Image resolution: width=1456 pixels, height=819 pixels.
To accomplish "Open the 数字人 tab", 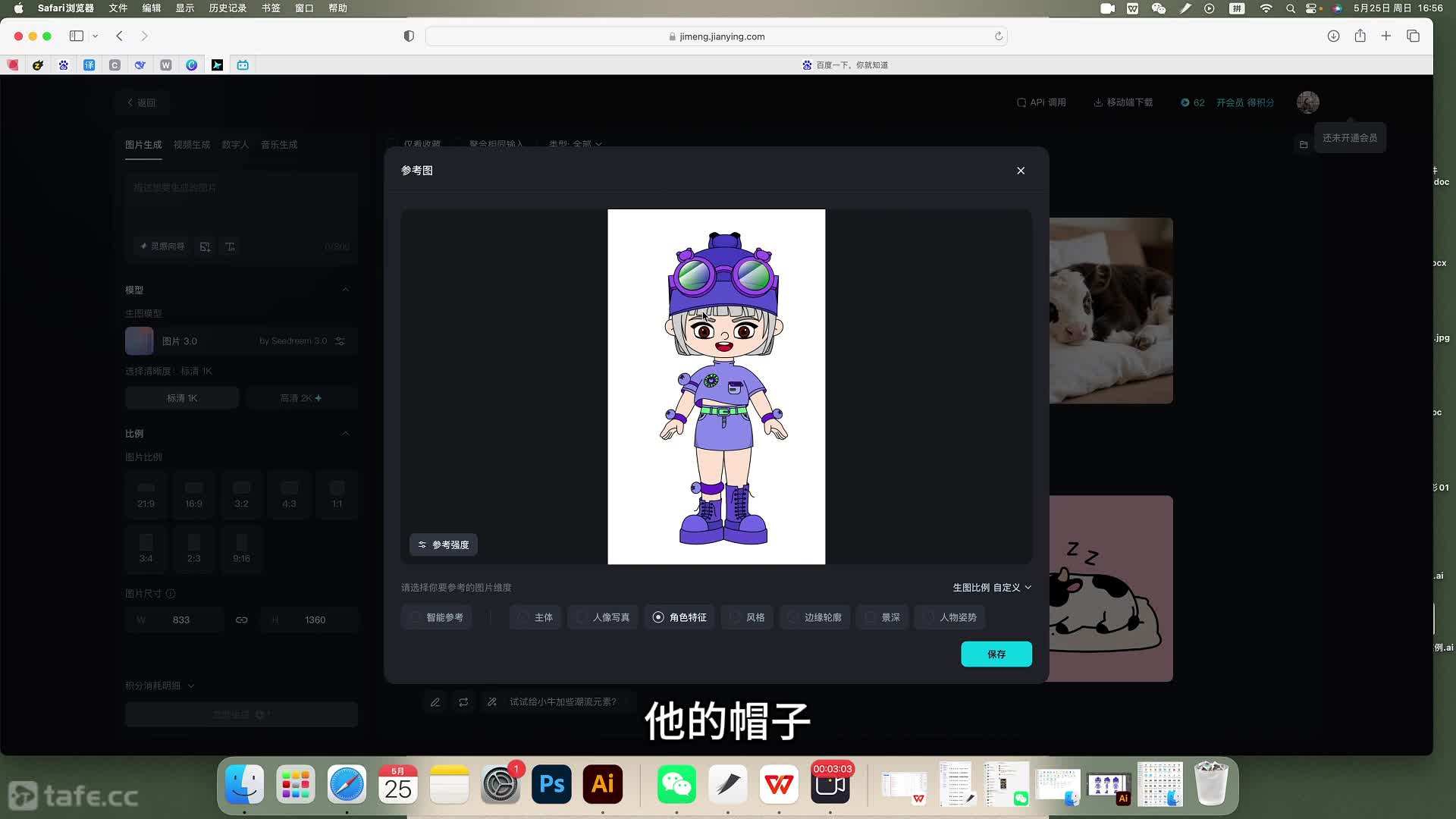I will click(235, 145).
